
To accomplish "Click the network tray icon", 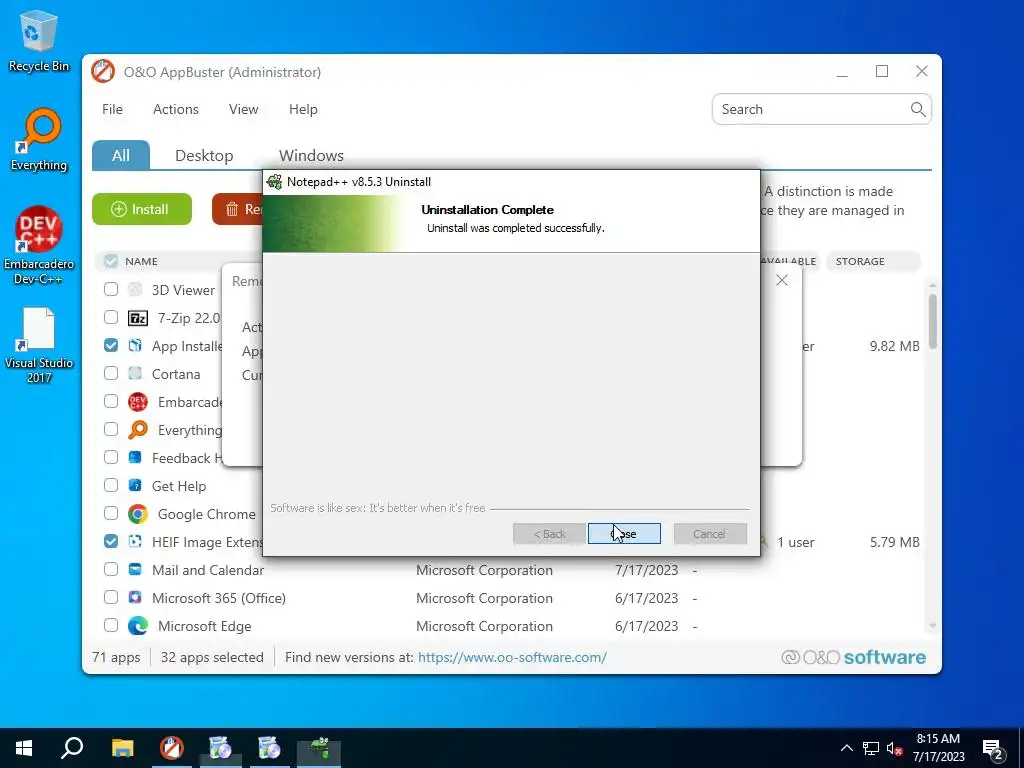I will [871, 748].
